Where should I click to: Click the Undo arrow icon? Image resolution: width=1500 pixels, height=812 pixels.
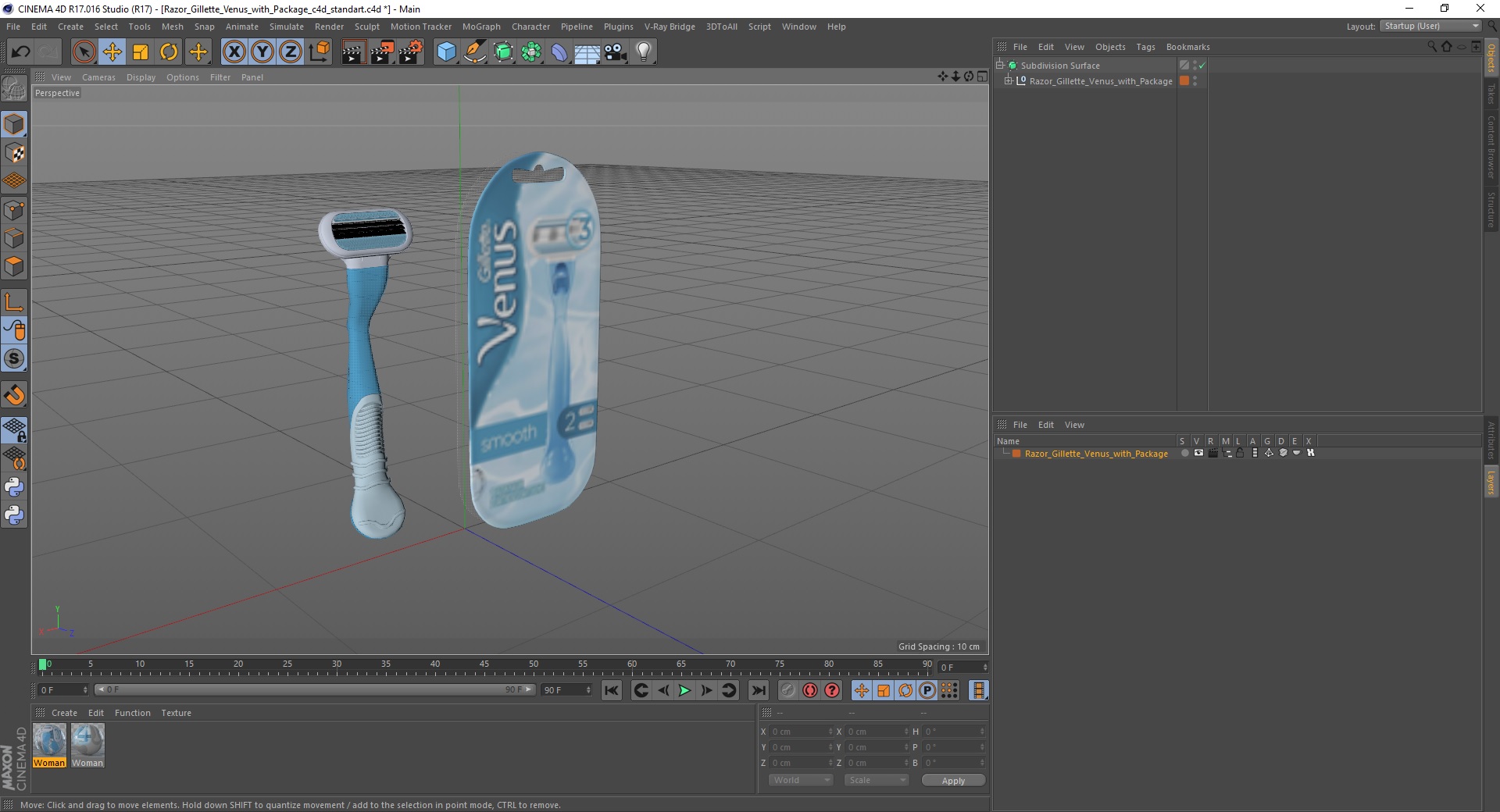click(x=20, y=52)
